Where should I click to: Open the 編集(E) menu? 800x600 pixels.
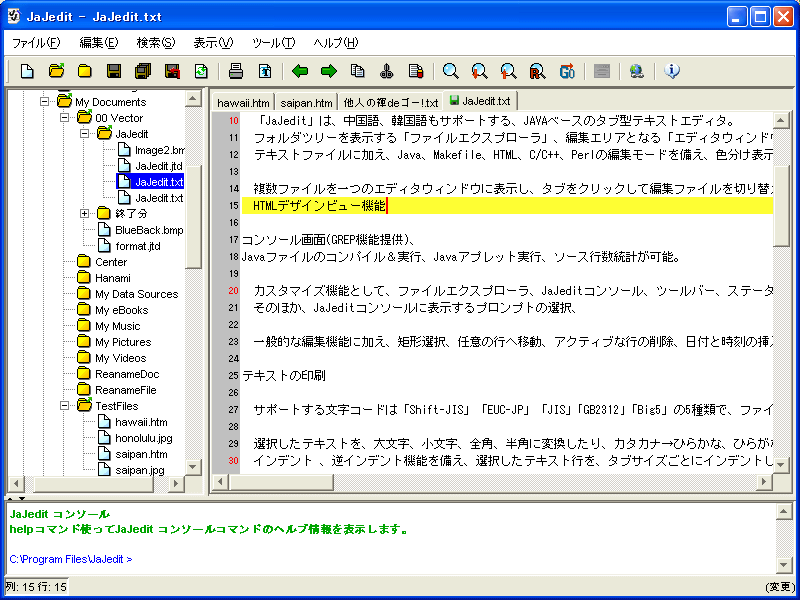pyautogui.click(x=98, y=43)
